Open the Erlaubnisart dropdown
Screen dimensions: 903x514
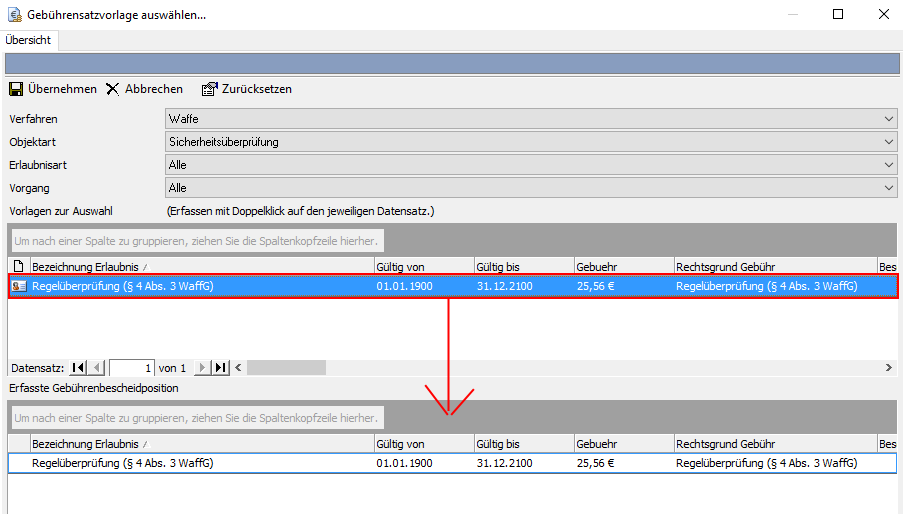[889, 165]
